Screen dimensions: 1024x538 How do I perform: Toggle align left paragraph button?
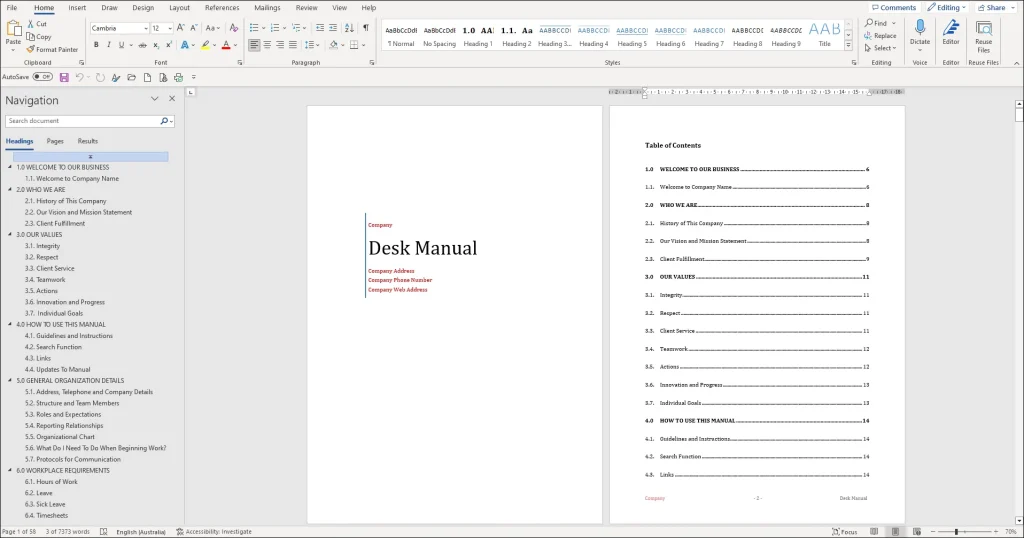click(x=254, y=45)
